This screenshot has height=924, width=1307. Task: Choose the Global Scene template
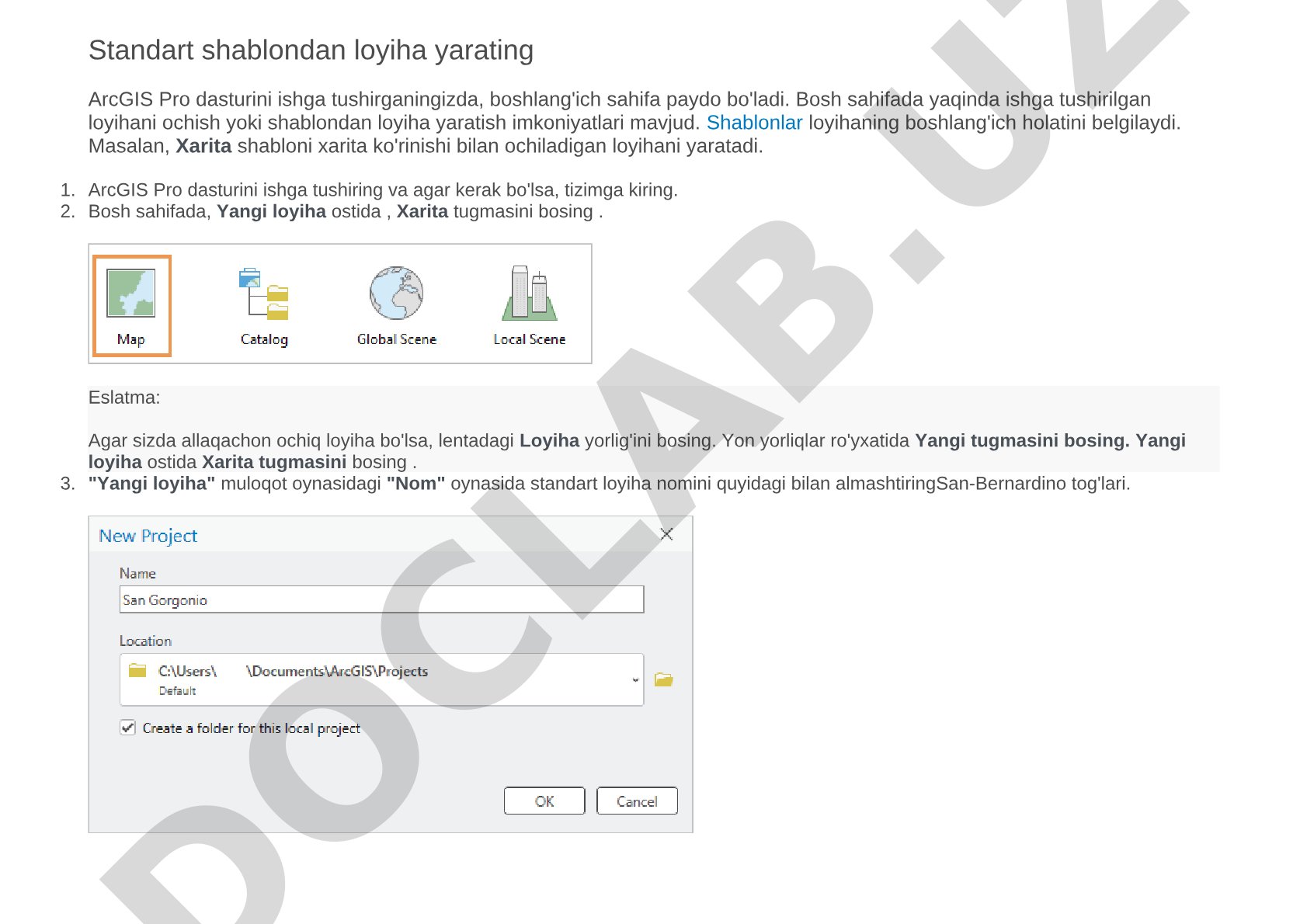click(x=396, y=306)
